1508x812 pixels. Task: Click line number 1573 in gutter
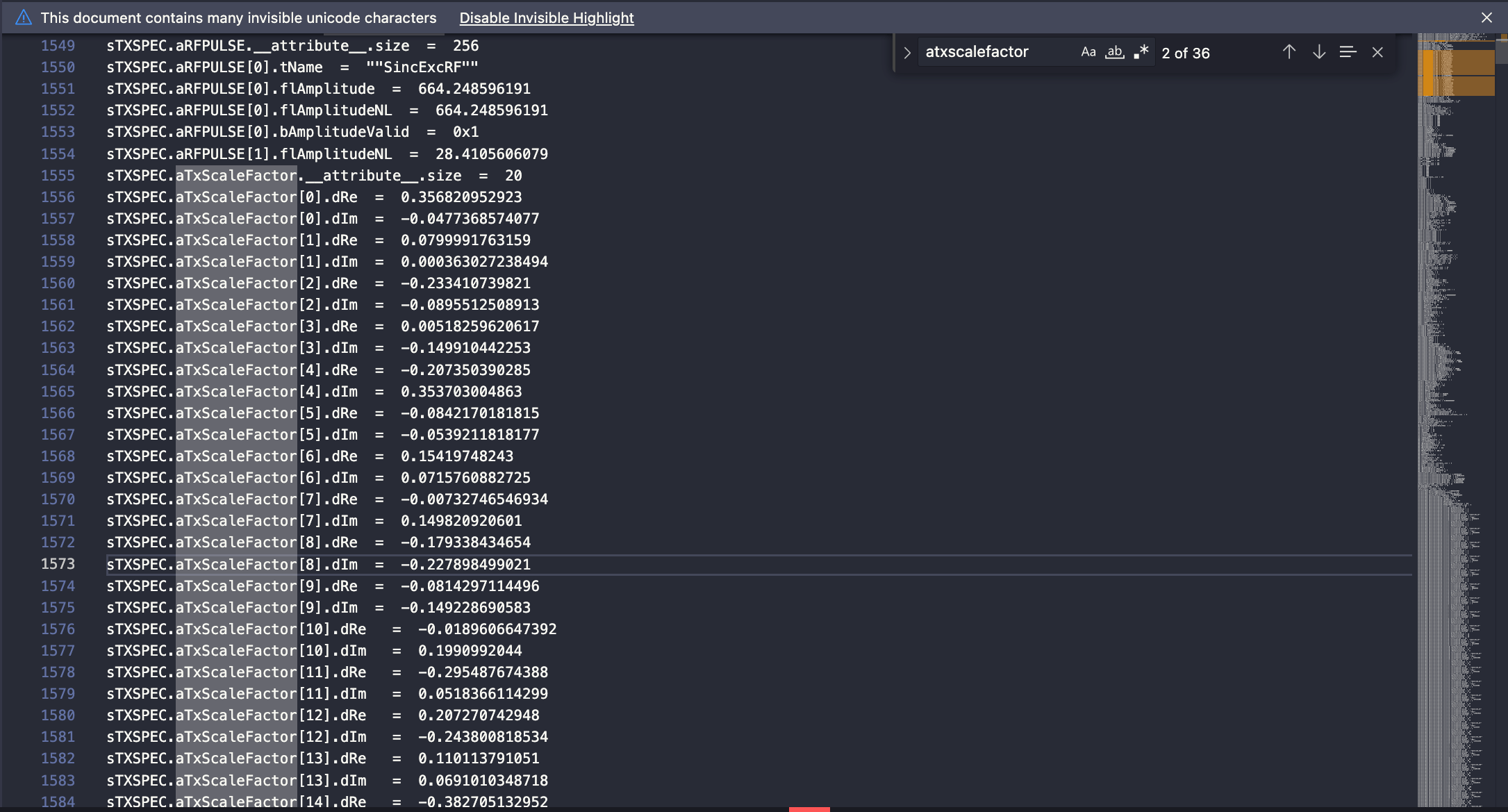pyautogui.click(x=58, y=564)
